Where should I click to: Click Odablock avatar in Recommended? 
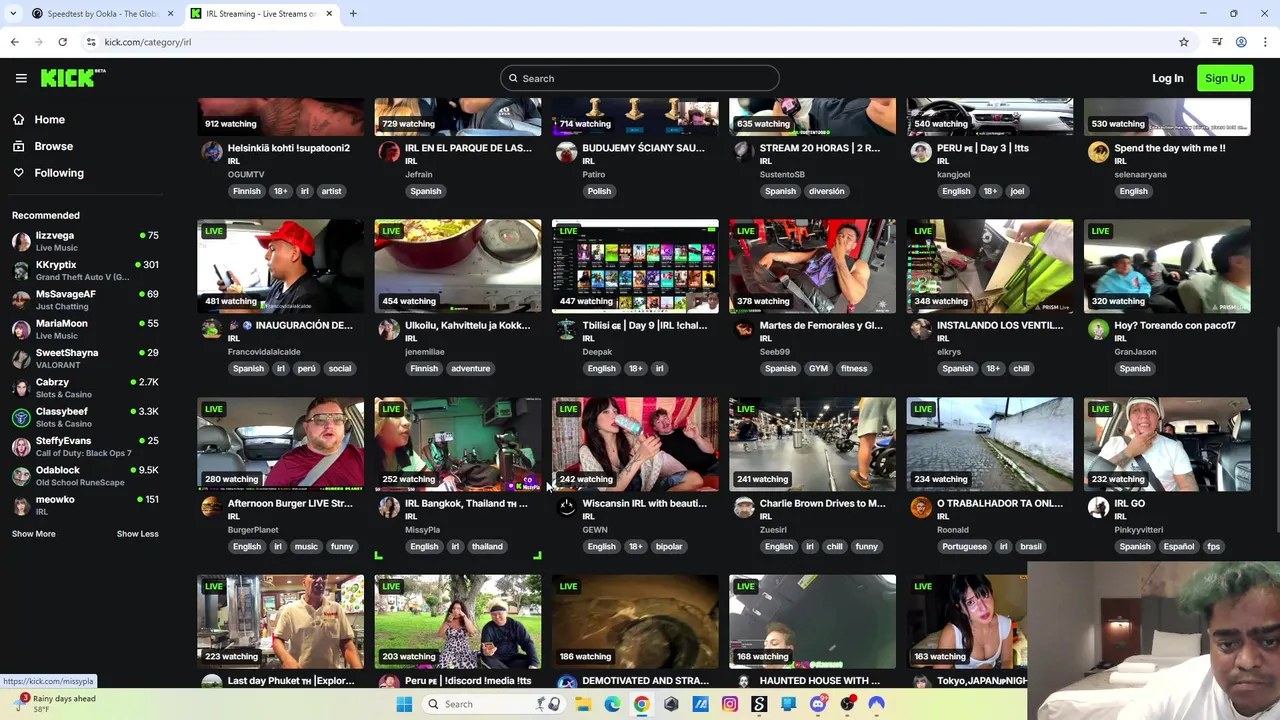point(21,476)
